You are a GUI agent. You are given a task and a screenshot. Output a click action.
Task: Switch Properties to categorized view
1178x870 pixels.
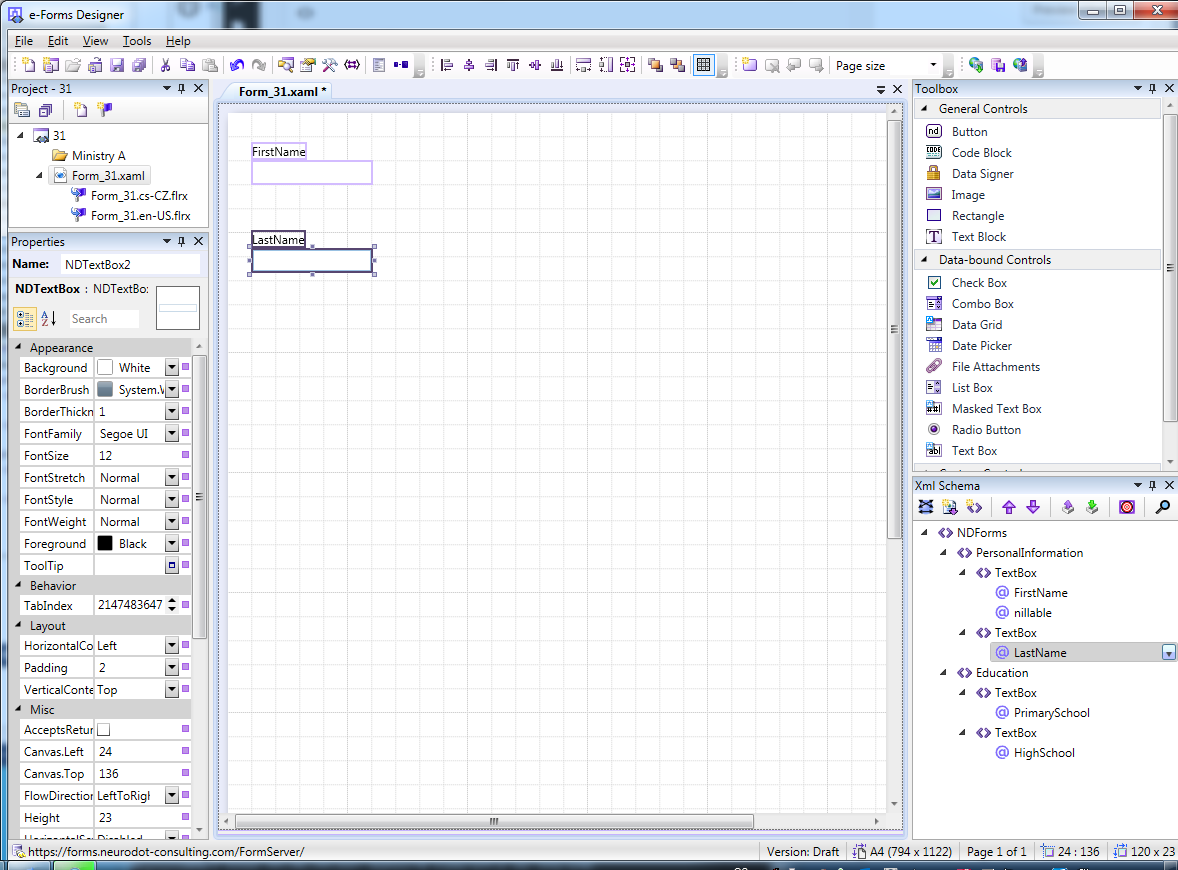[x=25, y=319]
